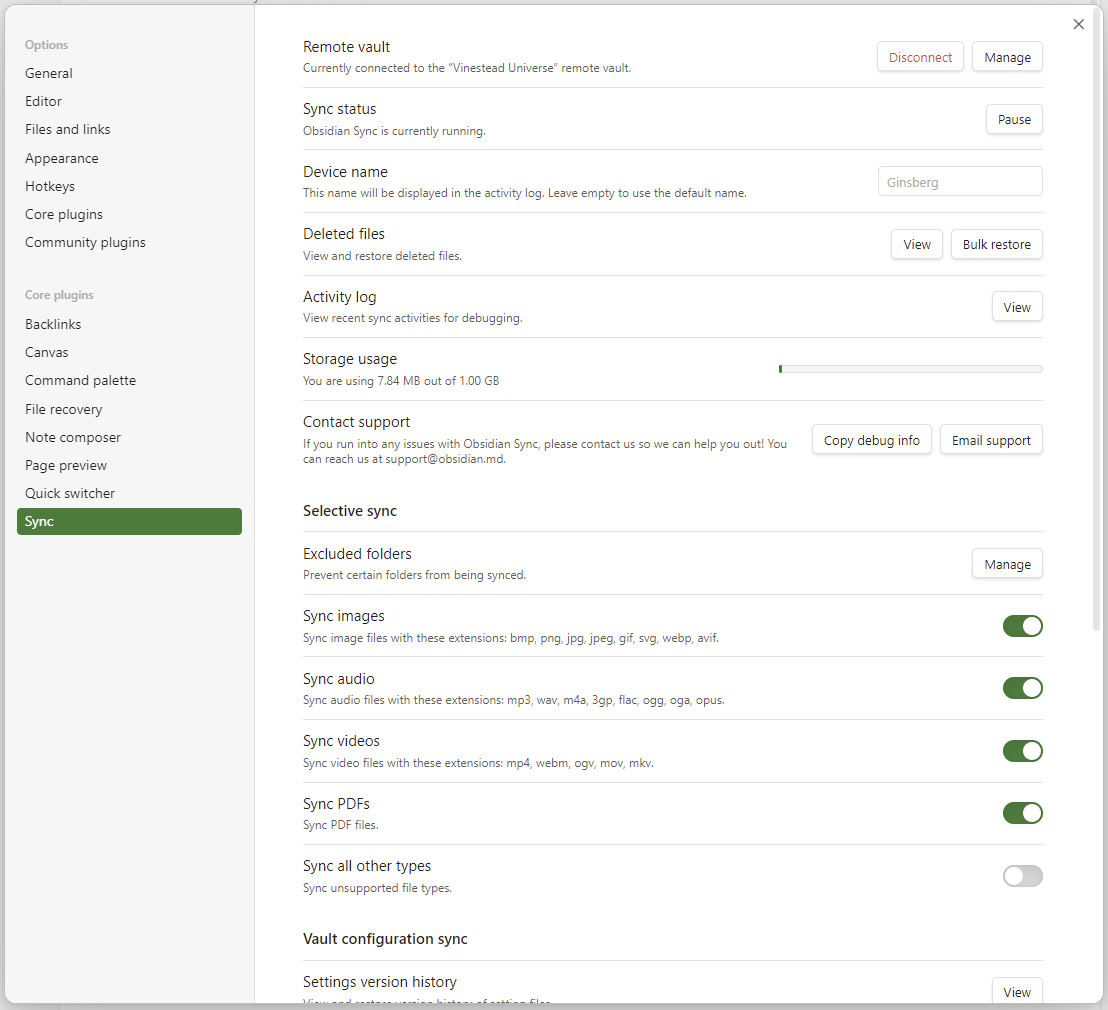Click the 'Selective sync' heading

[350, 511]
